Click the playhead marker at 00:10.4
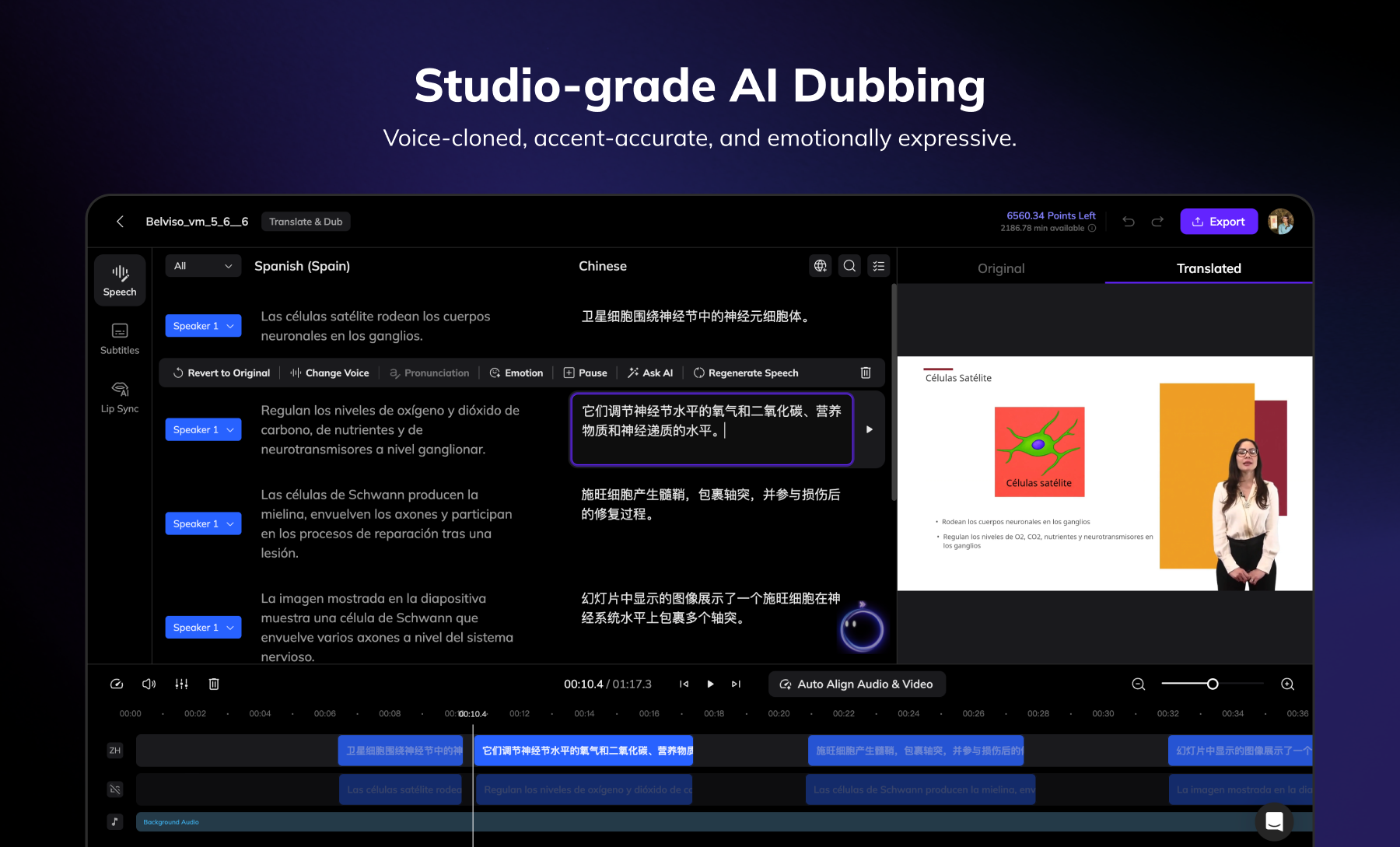1400x847 pixels. 473,714
